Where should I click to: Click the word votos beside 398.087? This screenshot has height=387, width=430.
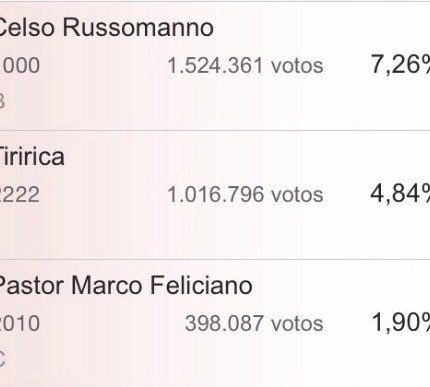tap(297, 323)
